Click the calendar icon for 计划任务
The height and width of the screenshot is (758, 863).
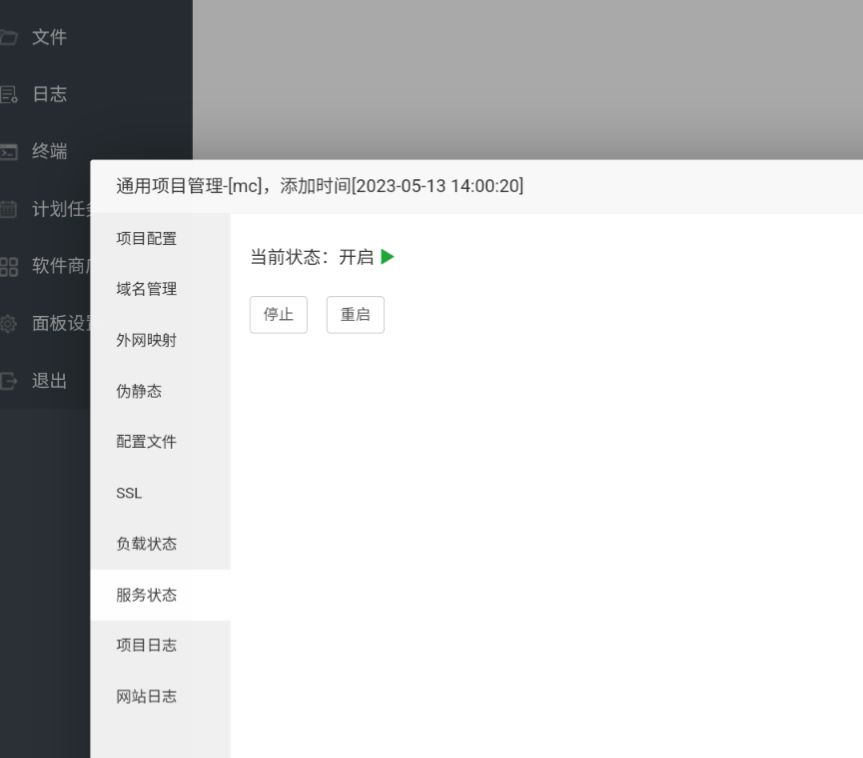click(x=7, y=209)
